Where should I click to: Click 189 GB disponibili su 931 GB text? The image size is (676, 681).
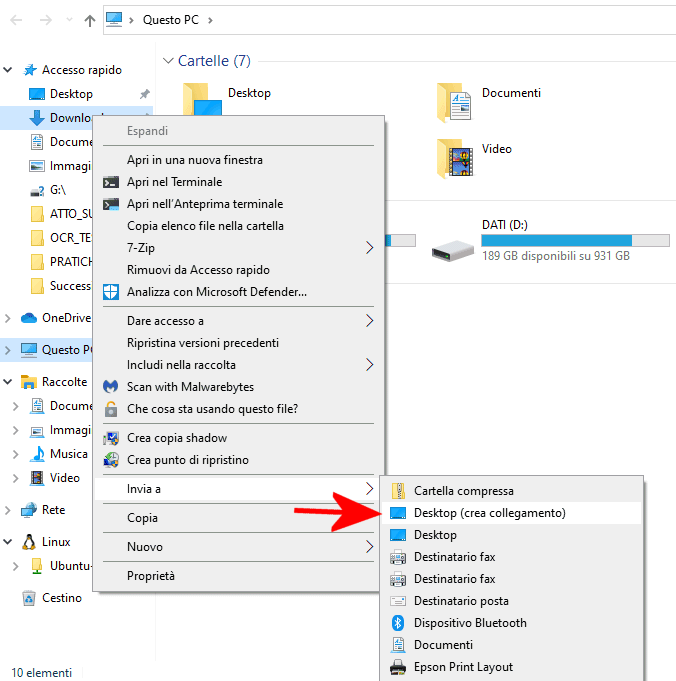(556, 256)
